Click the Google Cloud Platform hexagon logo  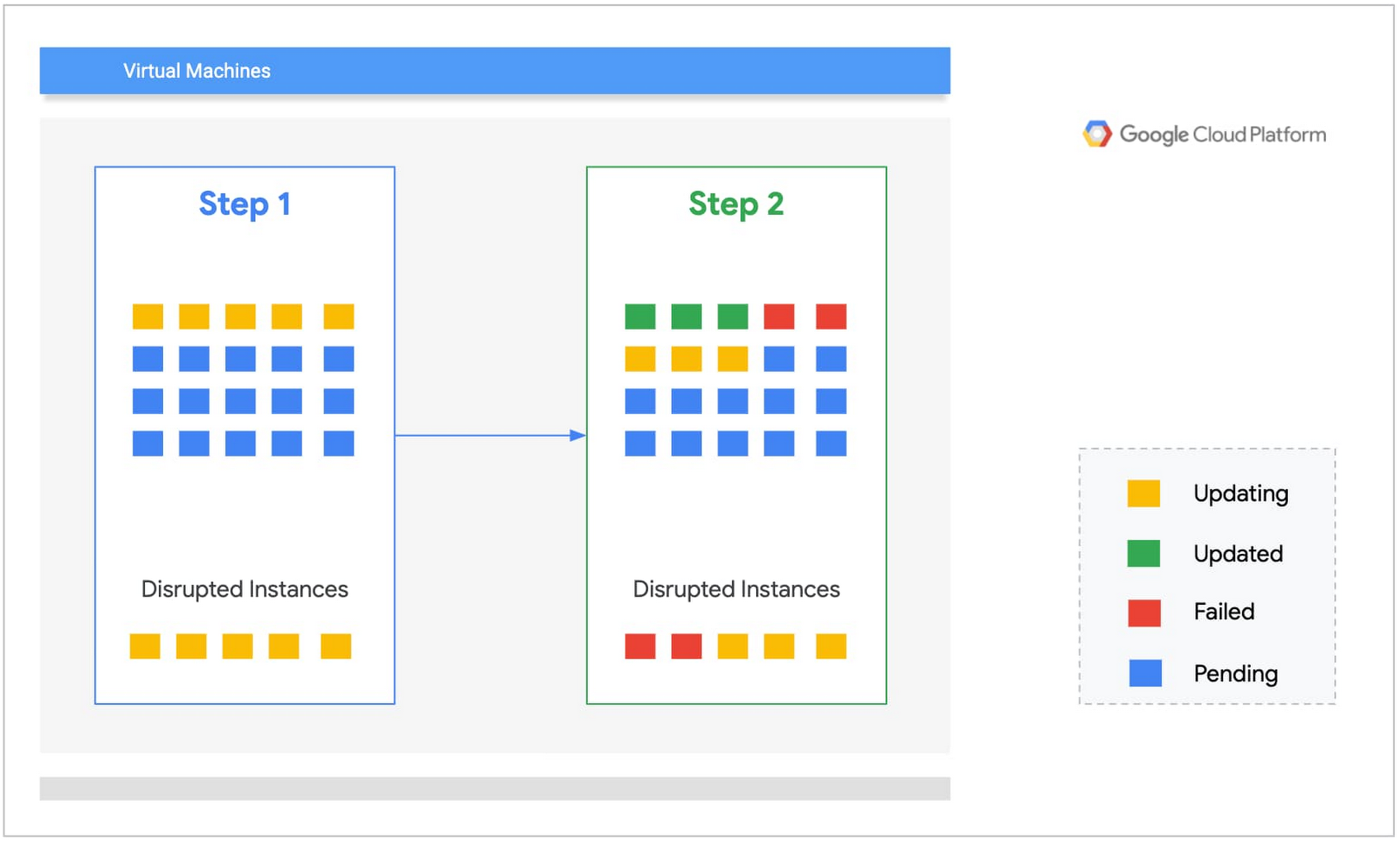[x=1096, y=134]
